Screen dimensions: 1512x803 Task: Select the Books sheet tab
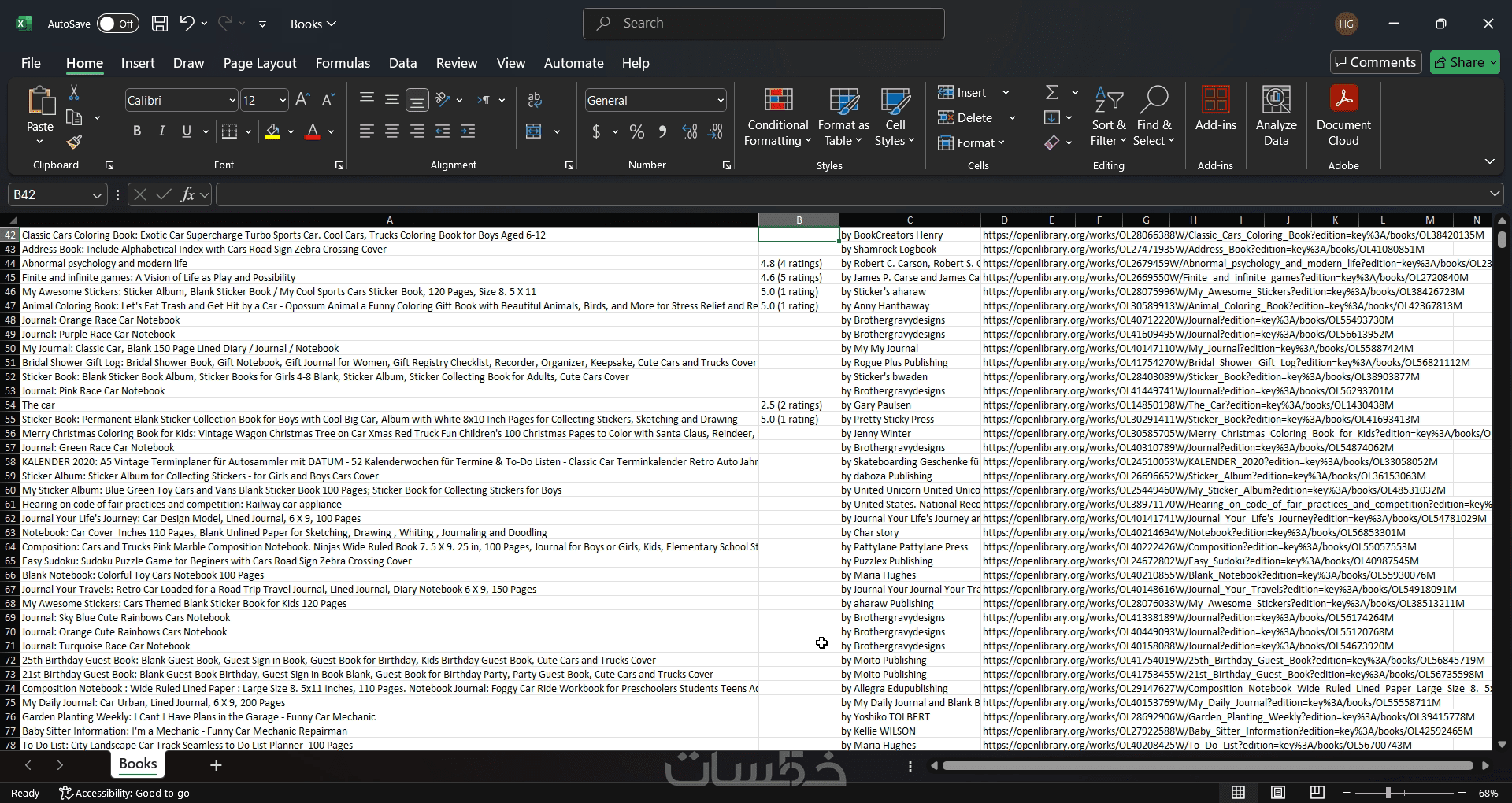point(139,764)
